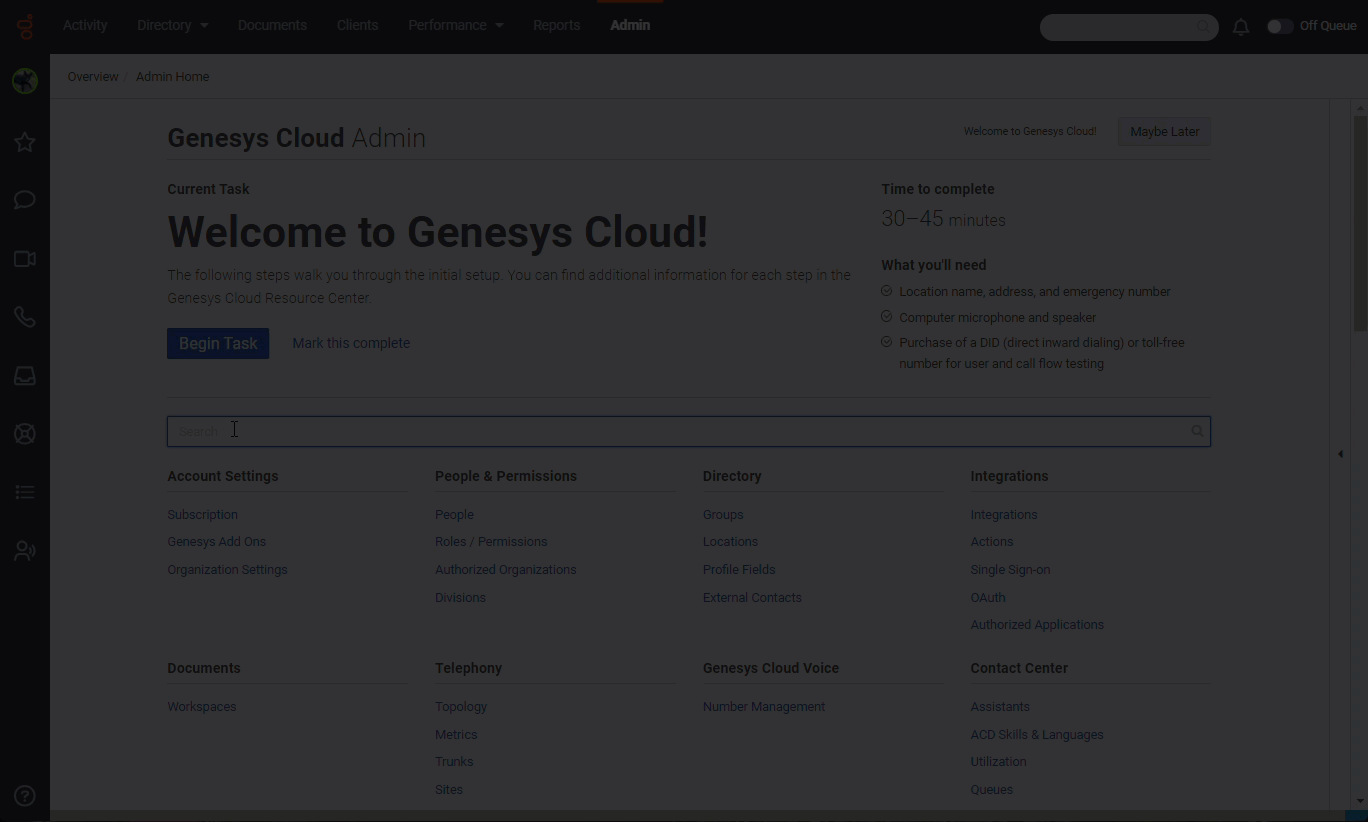Open the Reports menu item
This screenshot has height=822, width=1368.
(x=556, y=25)
